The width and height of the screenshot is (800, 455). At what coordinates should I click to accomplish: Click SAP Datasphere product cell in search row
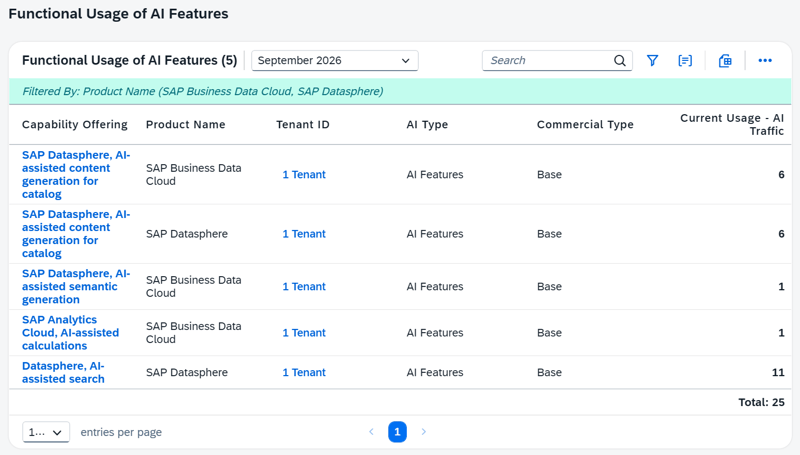click(x=187, y=372)
